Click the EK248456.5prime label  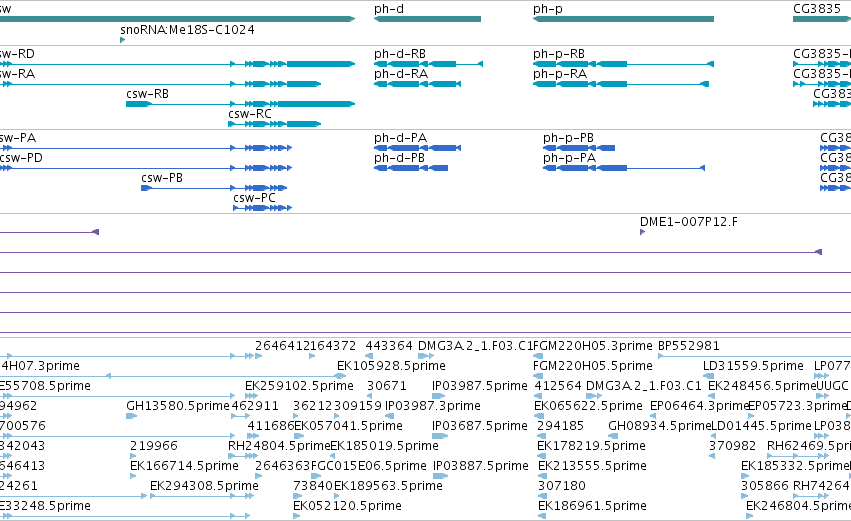[763, 386]
